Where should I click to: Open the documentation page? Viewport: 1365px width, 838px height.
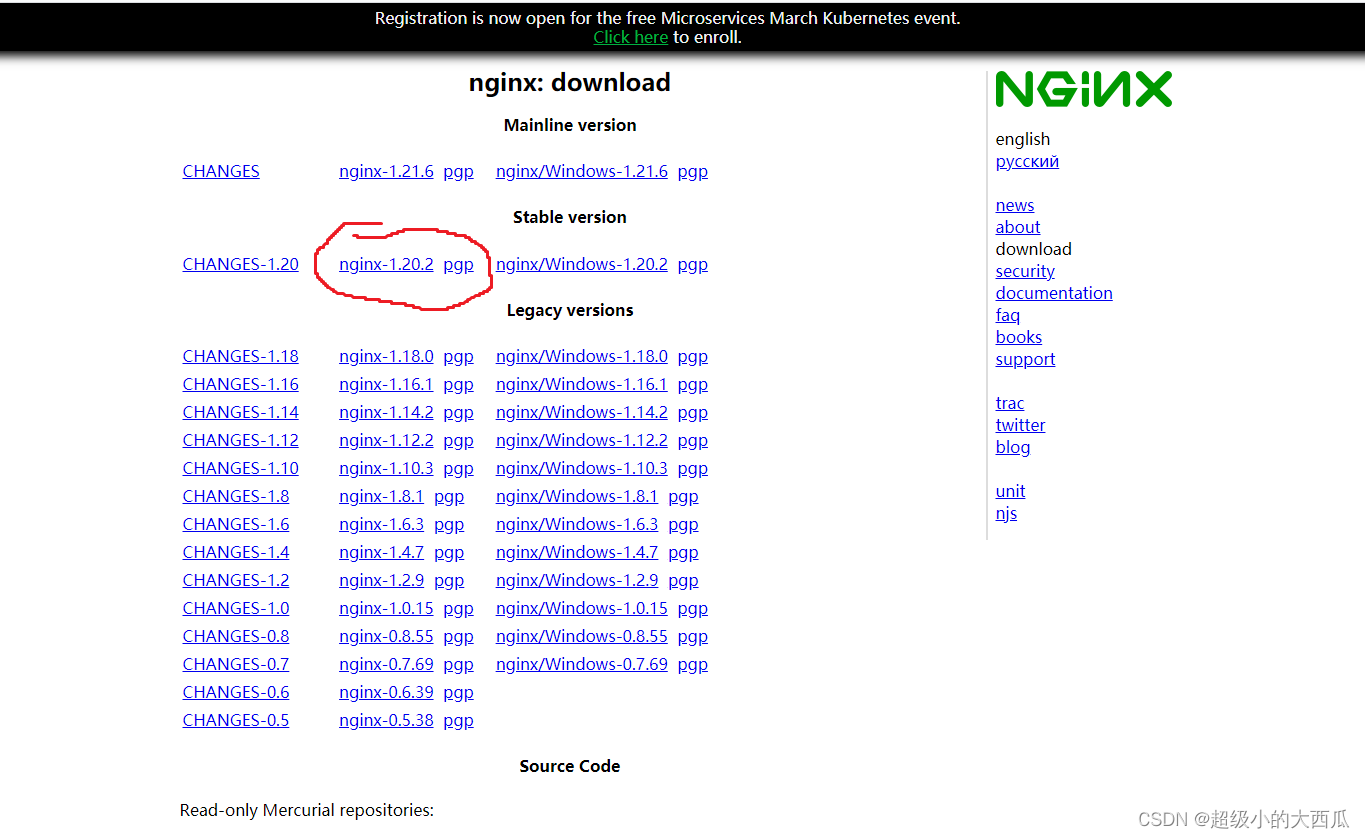[1054, 293]
